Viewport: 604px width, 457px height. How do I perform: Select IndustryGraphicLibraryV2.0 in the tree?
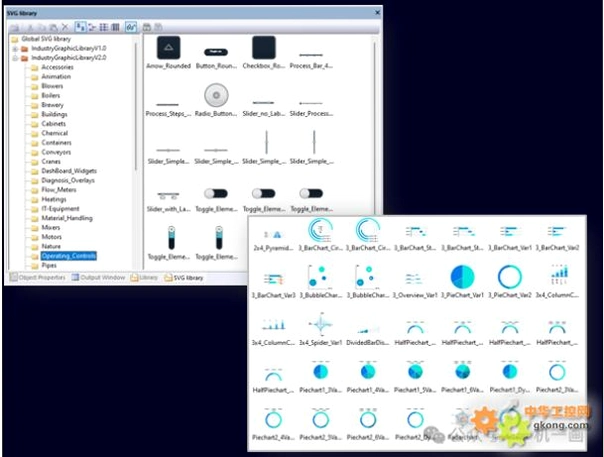click(69, 58)
